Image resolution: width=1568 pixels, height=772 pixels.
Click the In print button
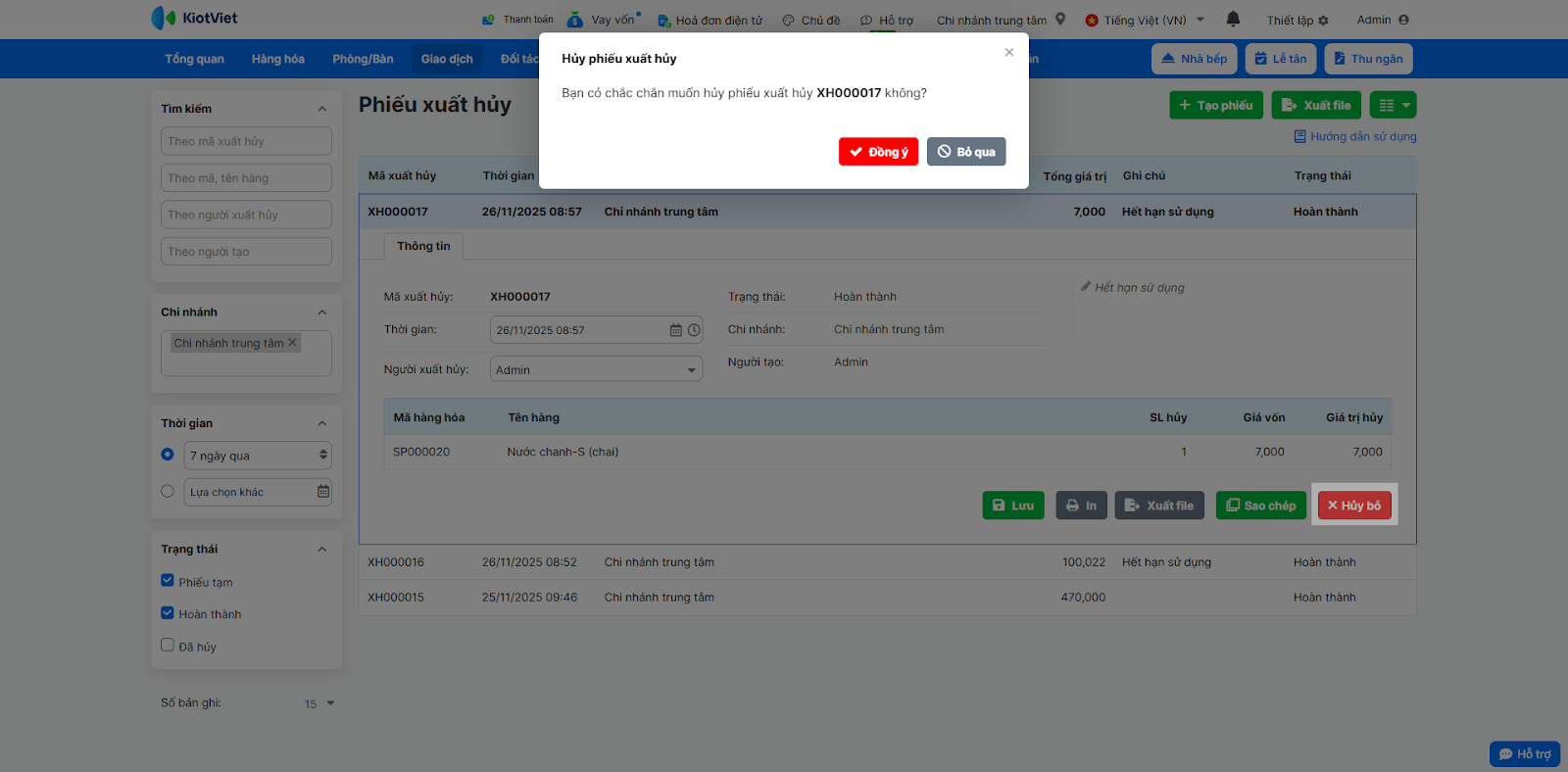point(1081,506)
